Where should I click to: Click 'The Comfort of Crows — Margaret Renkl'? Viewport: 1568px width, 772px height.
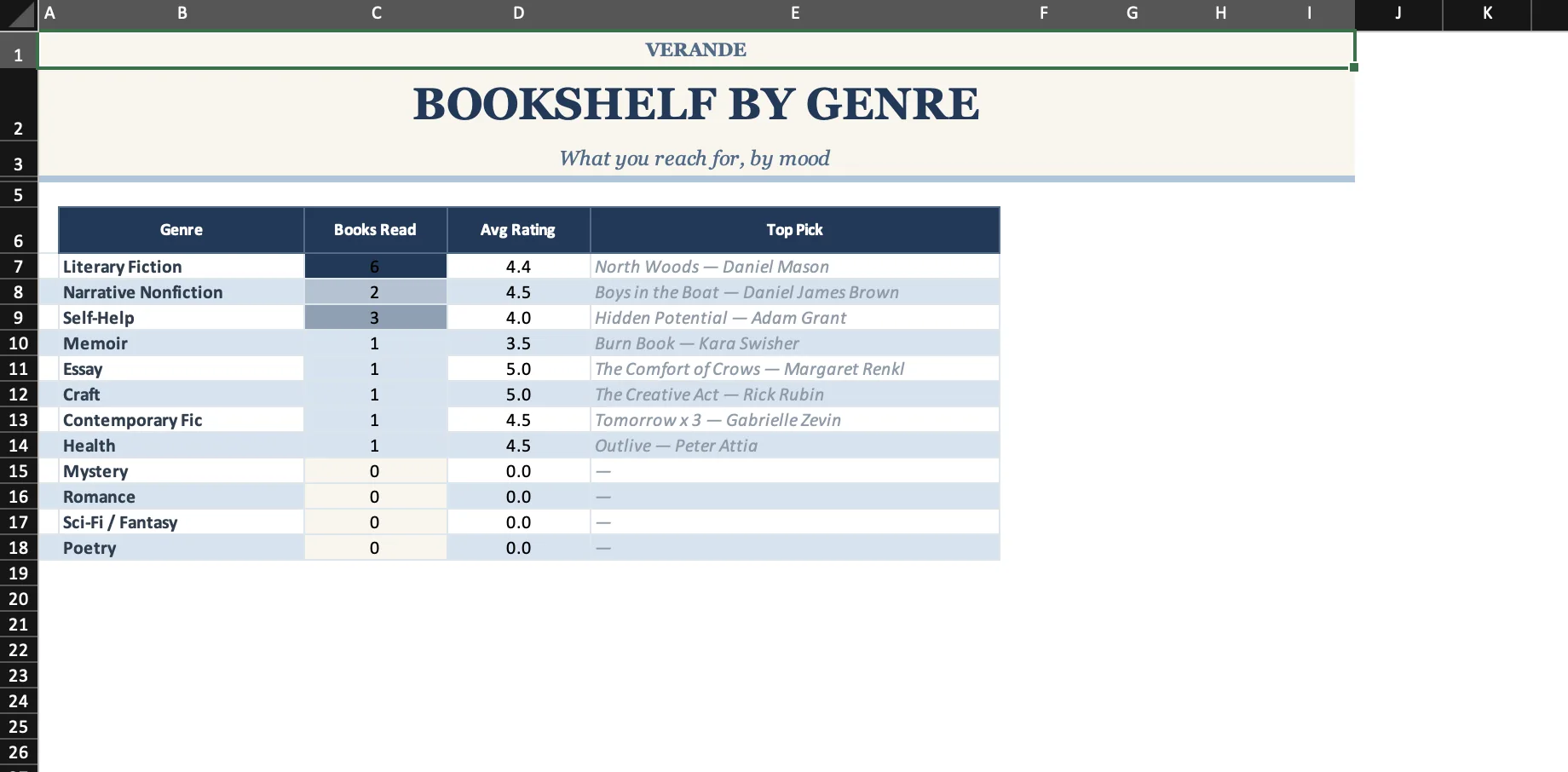click(795, 369)
